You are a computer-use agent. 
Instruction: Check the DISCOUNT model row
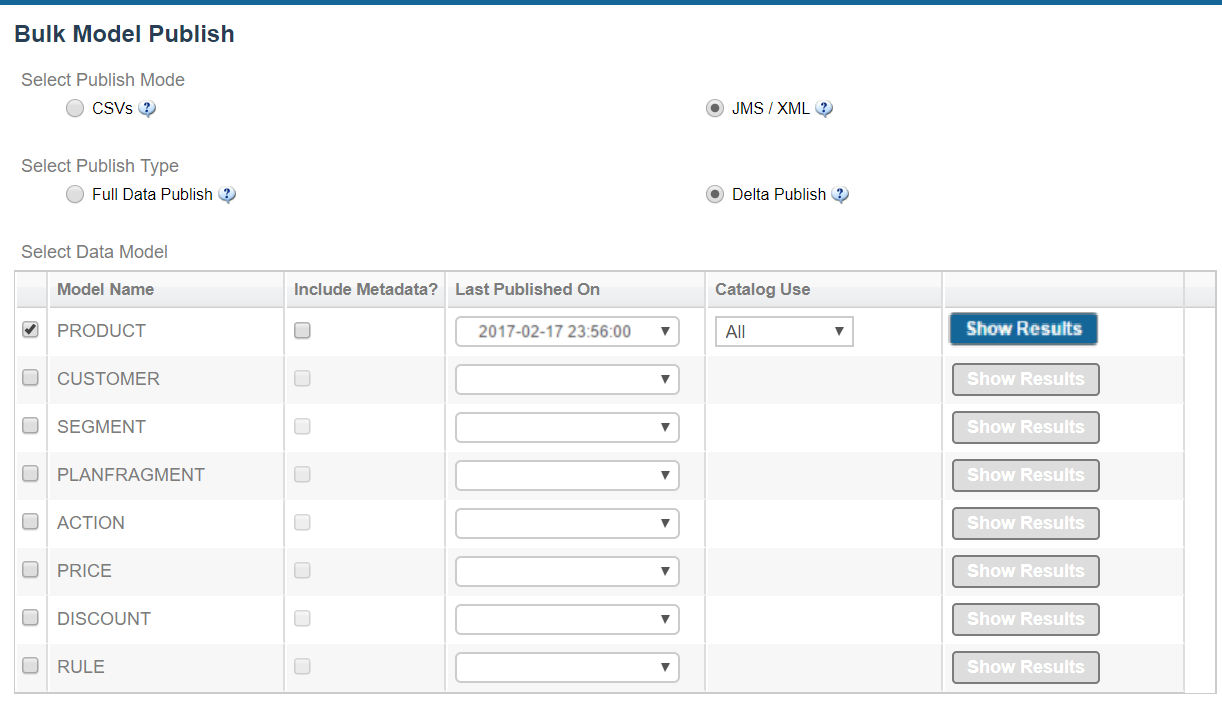(31, 618)
